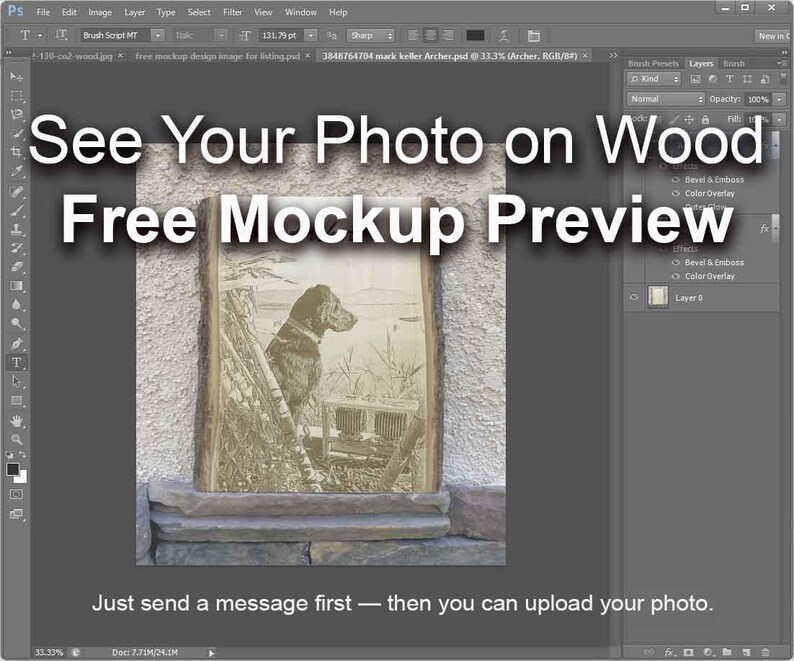Select the Pen tool
This screenshot has height=661, width=794.
[16, 343]
